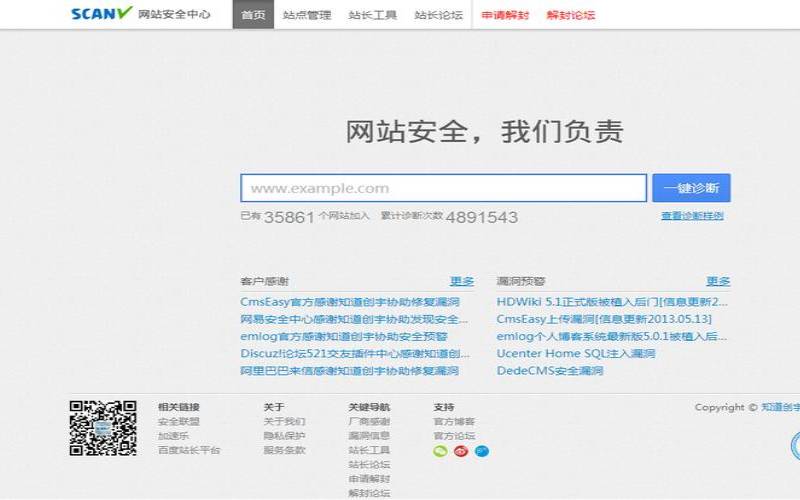Click the 客户感谢 section heading
This screenshot has height=500, width=800.
(264, 281)
